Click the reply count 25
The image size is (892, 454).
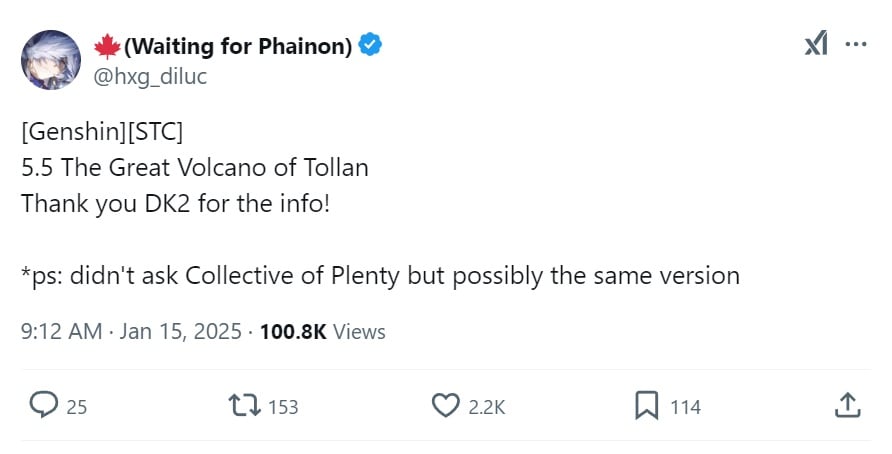tap(77, 407)
